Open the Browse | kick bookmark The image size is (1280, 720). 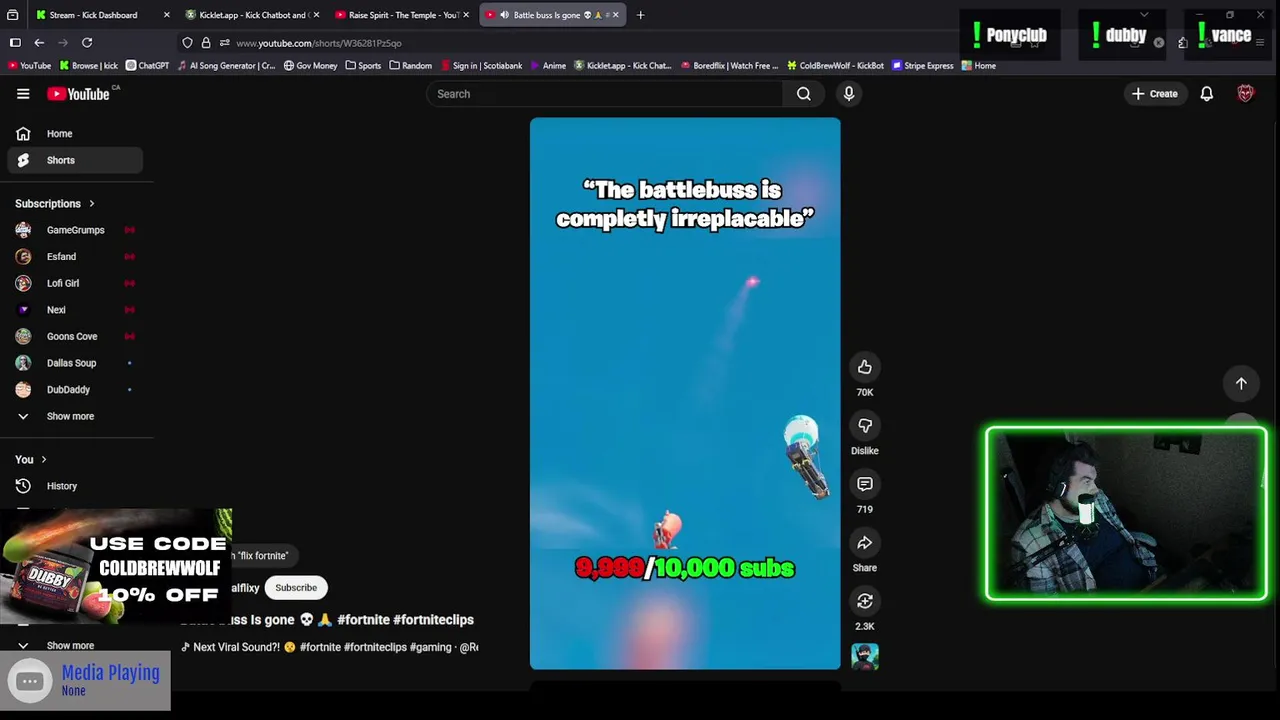(89, 66)
